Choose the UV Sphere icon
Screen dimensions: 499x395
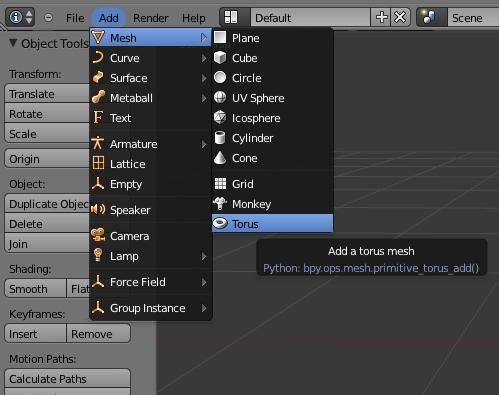pos(220,98)
